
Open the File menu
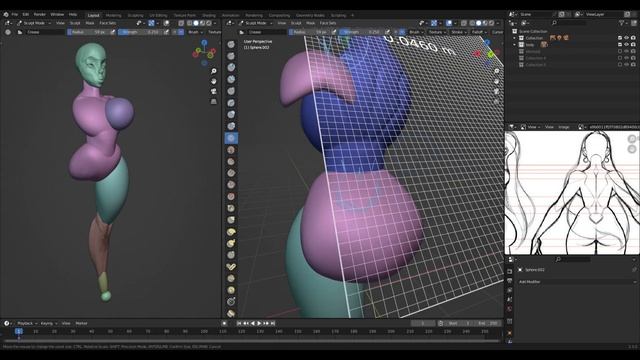15,14
